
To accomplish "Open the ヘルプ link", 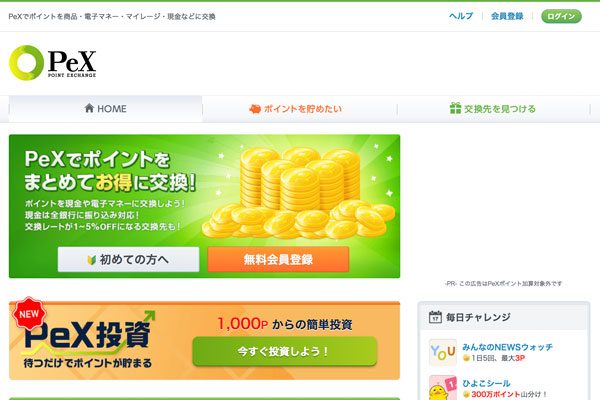I will [461, 16].
